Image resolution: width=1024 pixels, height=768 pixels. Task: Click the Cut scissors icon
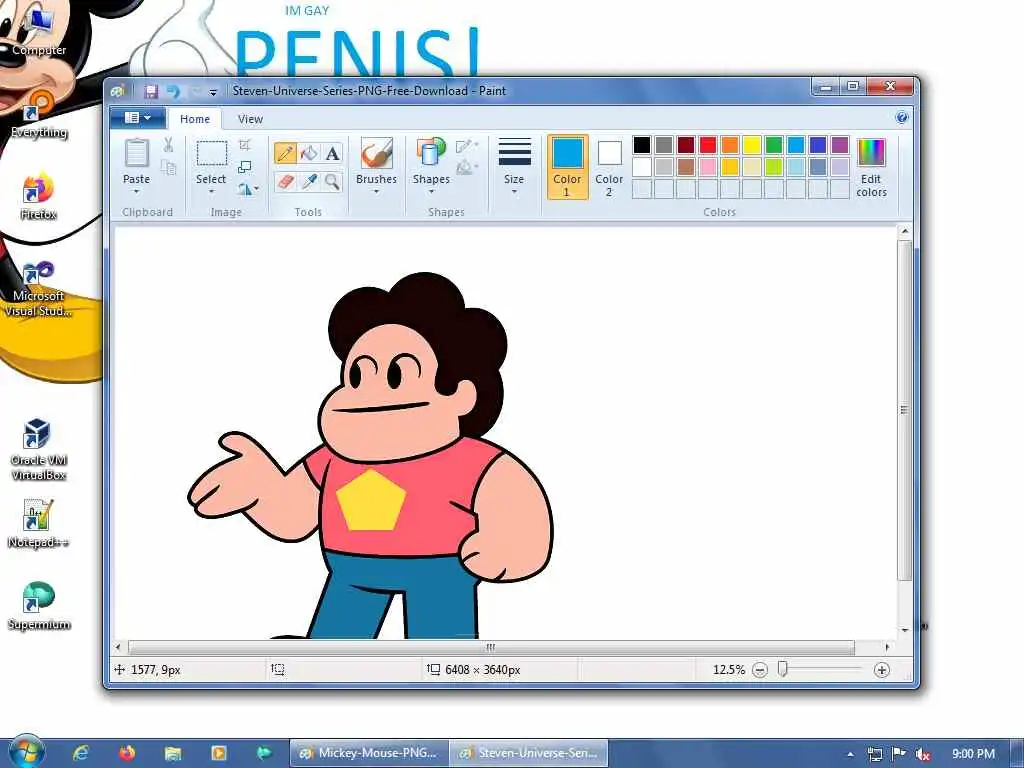168,145
